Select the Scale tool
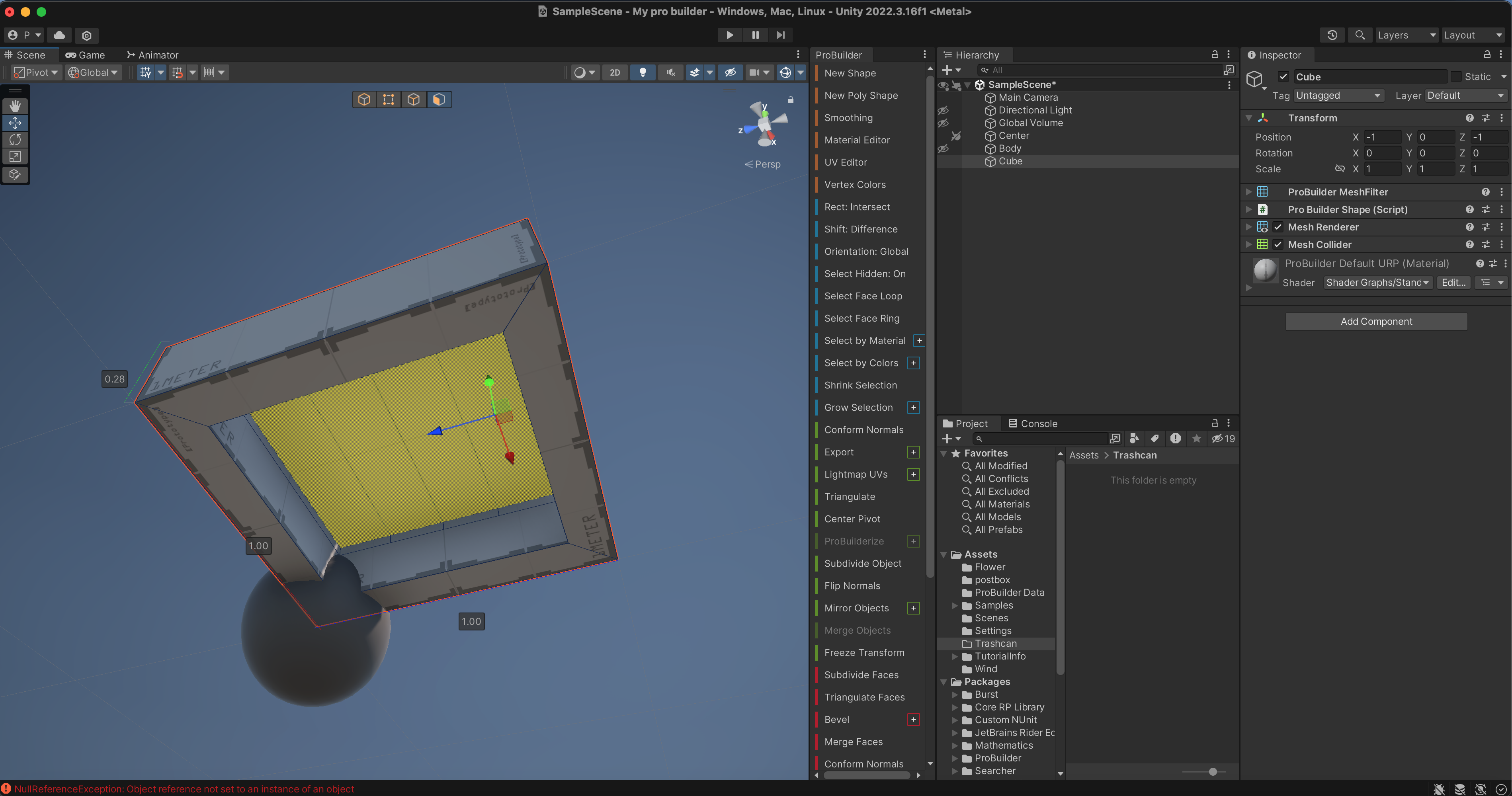The width and height of the screenshot is (1512, 796). point(15,157)
